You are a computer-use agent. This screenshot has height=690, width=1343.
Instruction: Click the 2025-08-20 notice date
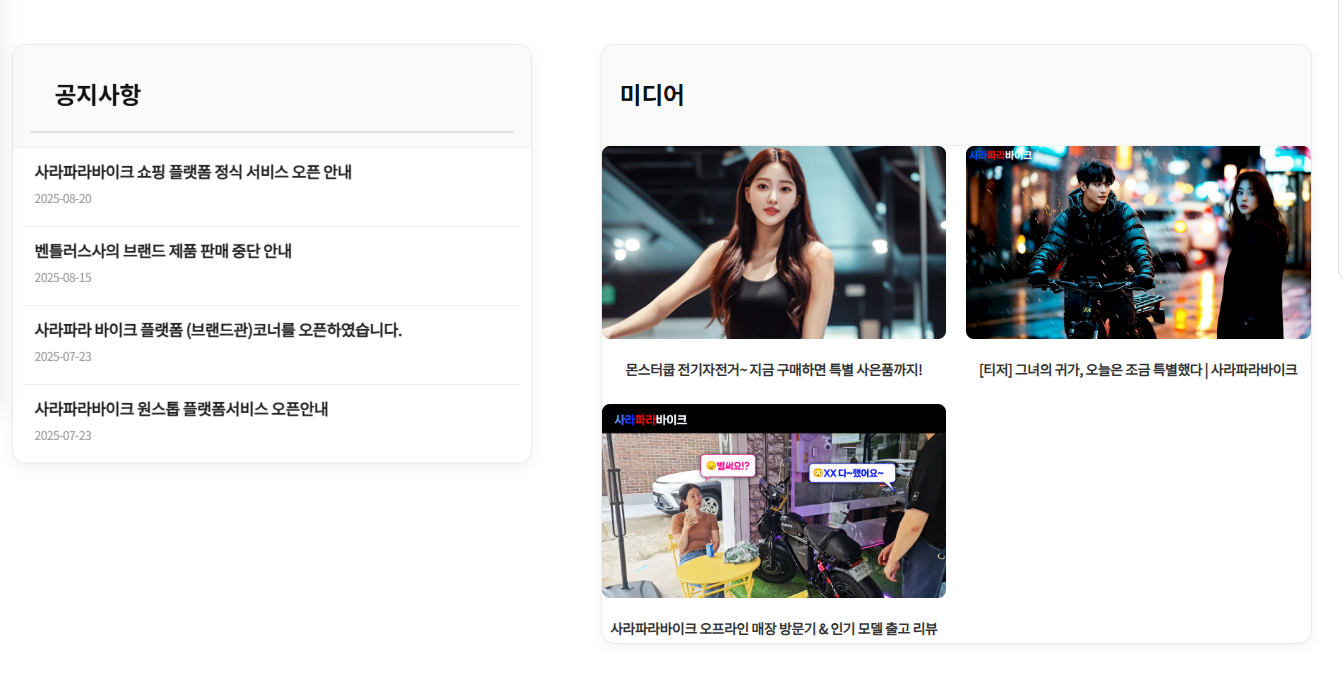tap(63, 199)
